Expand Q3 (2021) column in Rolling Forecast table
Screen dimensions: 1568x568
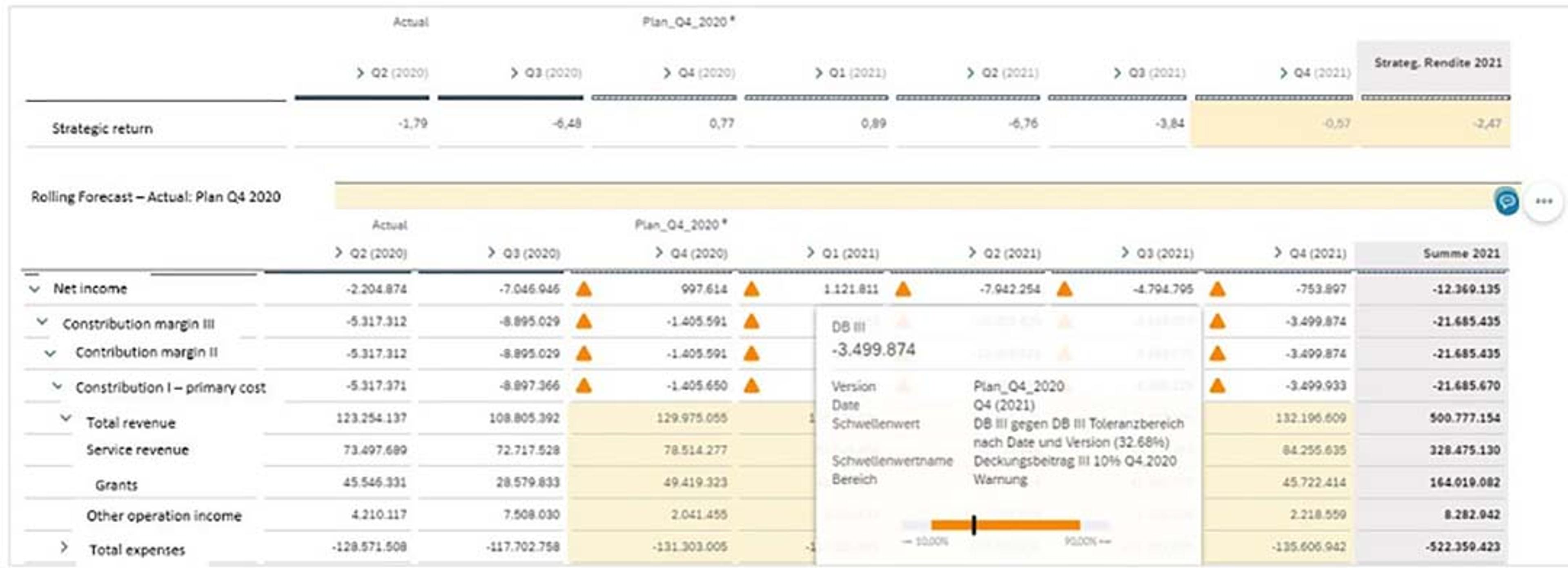pyautogui.click(x=1125, y=252)
